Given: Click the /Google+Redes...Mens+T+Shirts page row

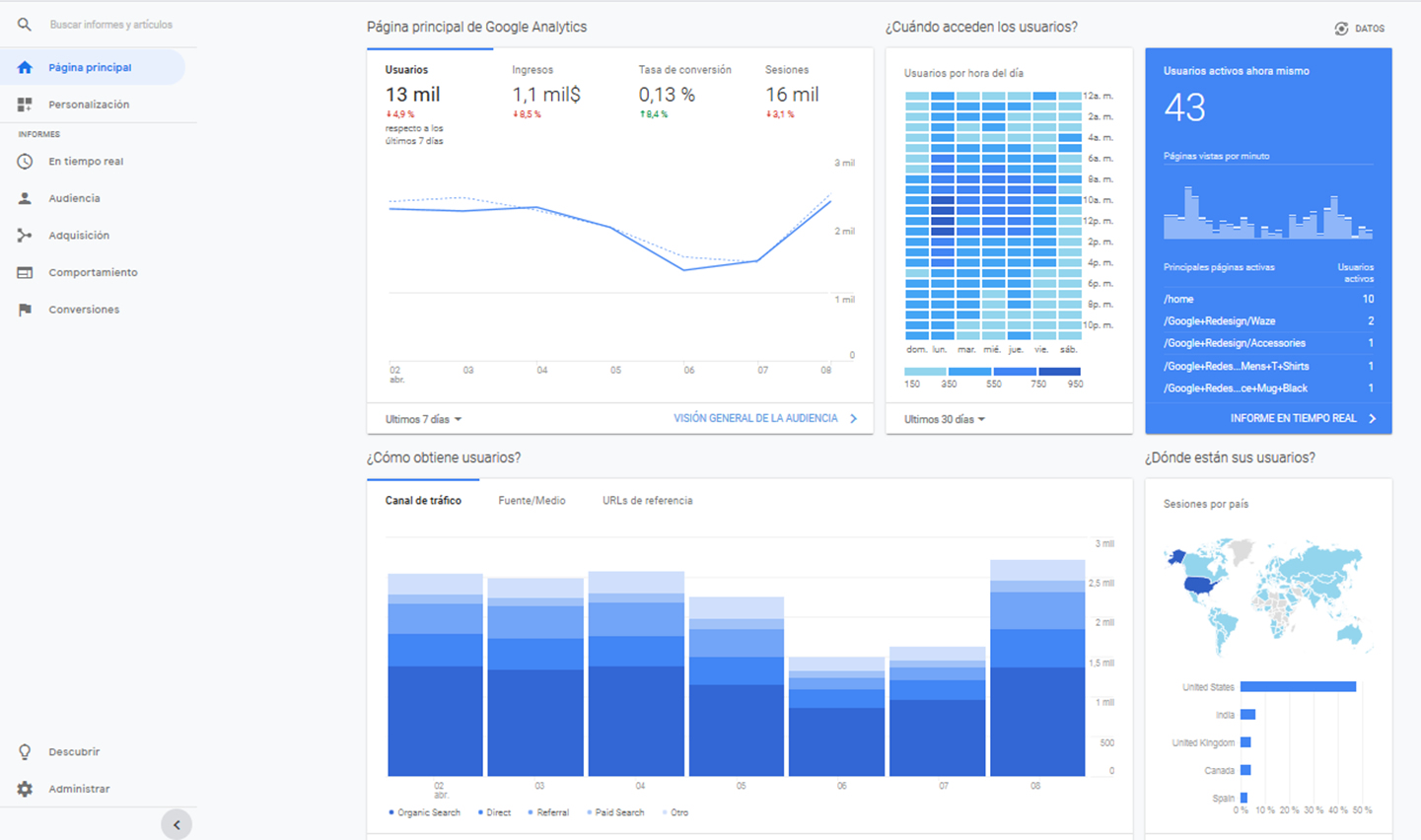Looking at the screenshot, I should [1268, 366].
